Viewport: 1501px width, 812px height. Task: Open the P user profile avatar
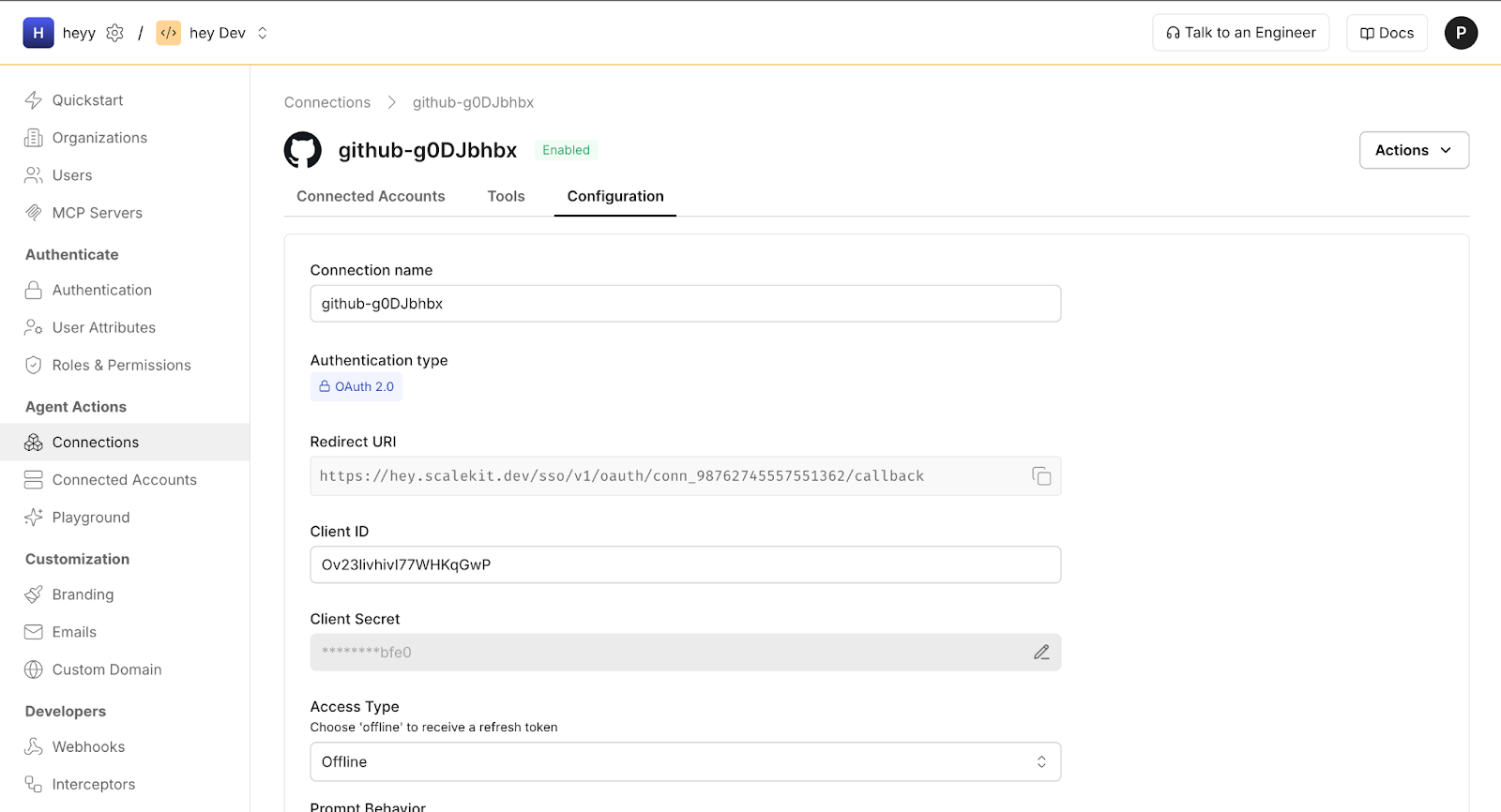(x=1461, y=33)
